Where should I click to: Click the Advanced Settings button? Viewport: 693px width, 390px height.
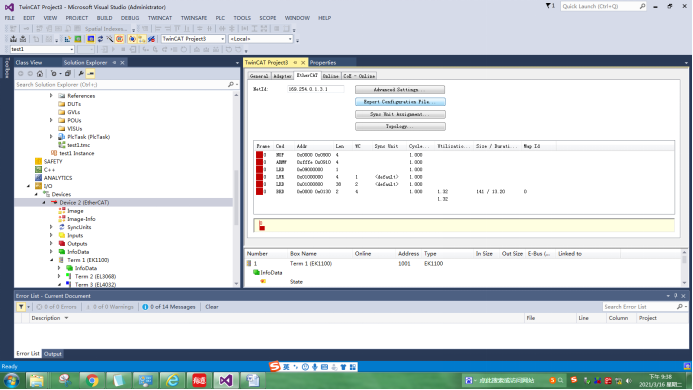coord(400,89)
